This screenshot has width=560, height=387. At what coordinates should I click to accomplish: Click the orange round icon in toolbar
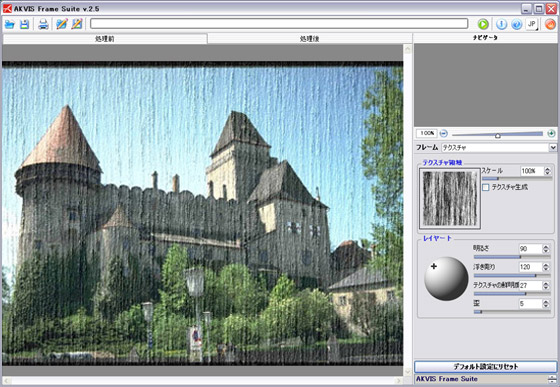[x=550, y=24]
